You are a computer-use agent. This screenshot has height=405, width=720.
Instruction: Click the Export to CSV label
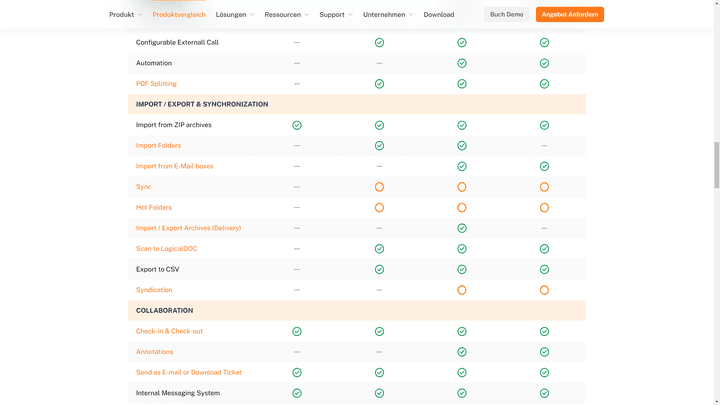(x=158, y=269)
